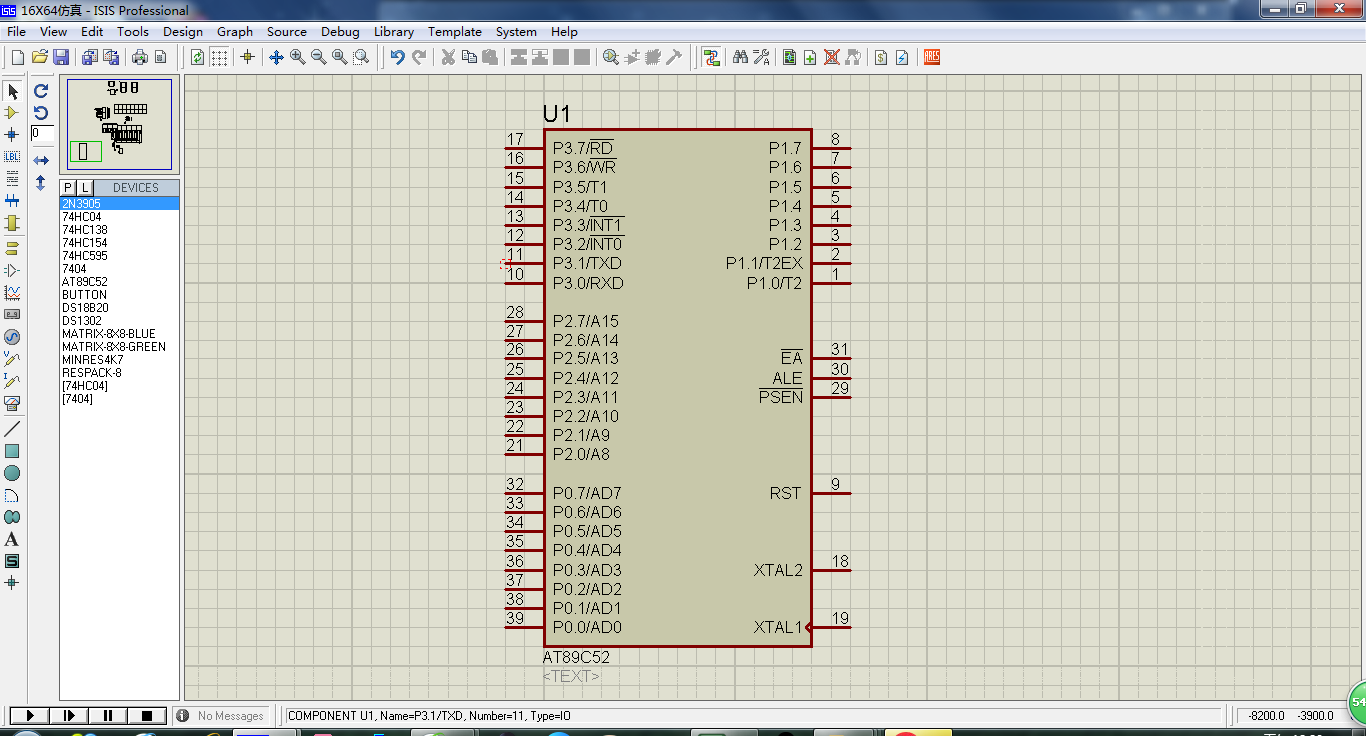
Task: Click the rotation angle input field
Action: 42,133
